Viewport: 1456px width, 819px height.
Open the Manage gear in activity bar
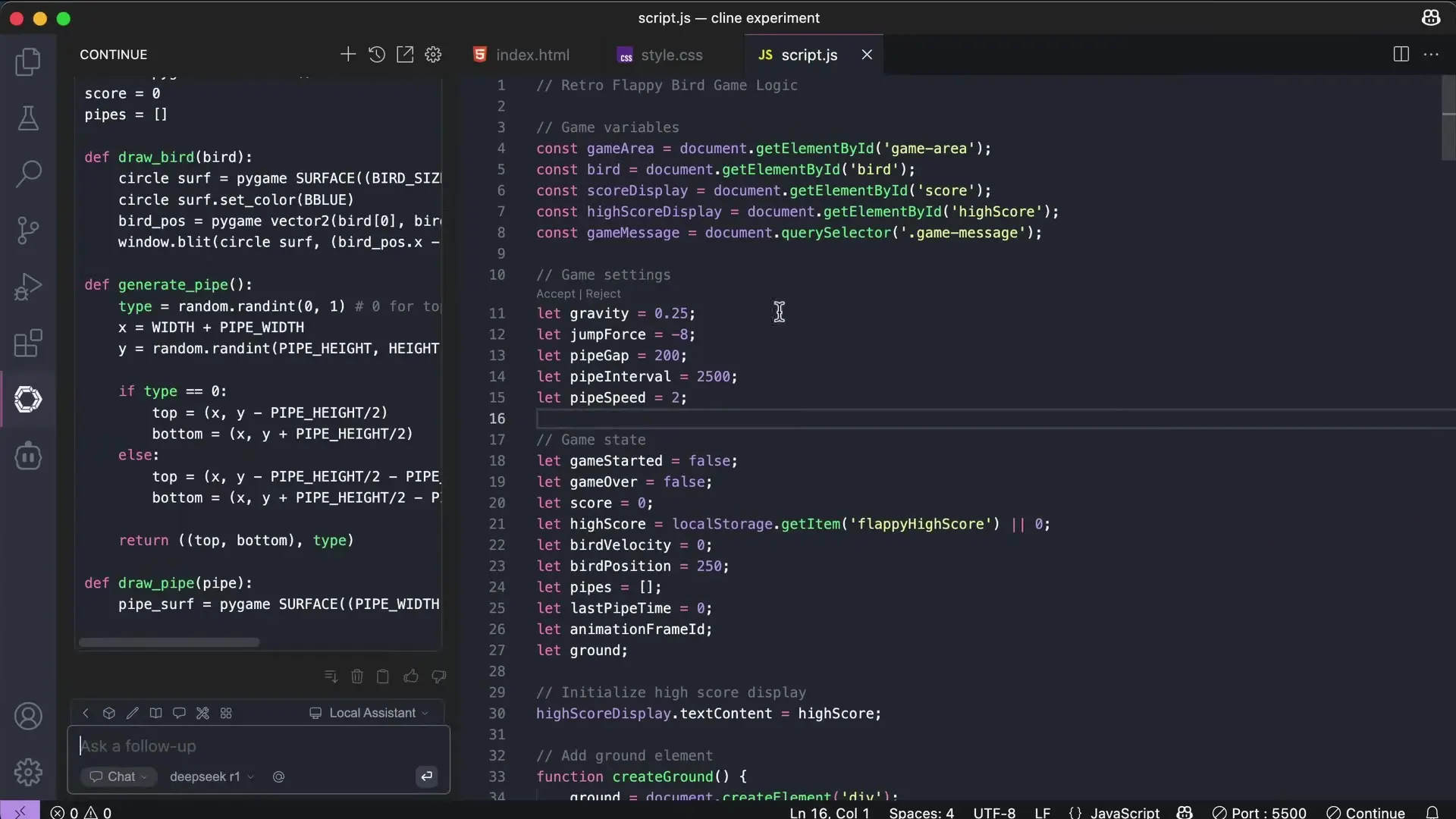(28, 772)
